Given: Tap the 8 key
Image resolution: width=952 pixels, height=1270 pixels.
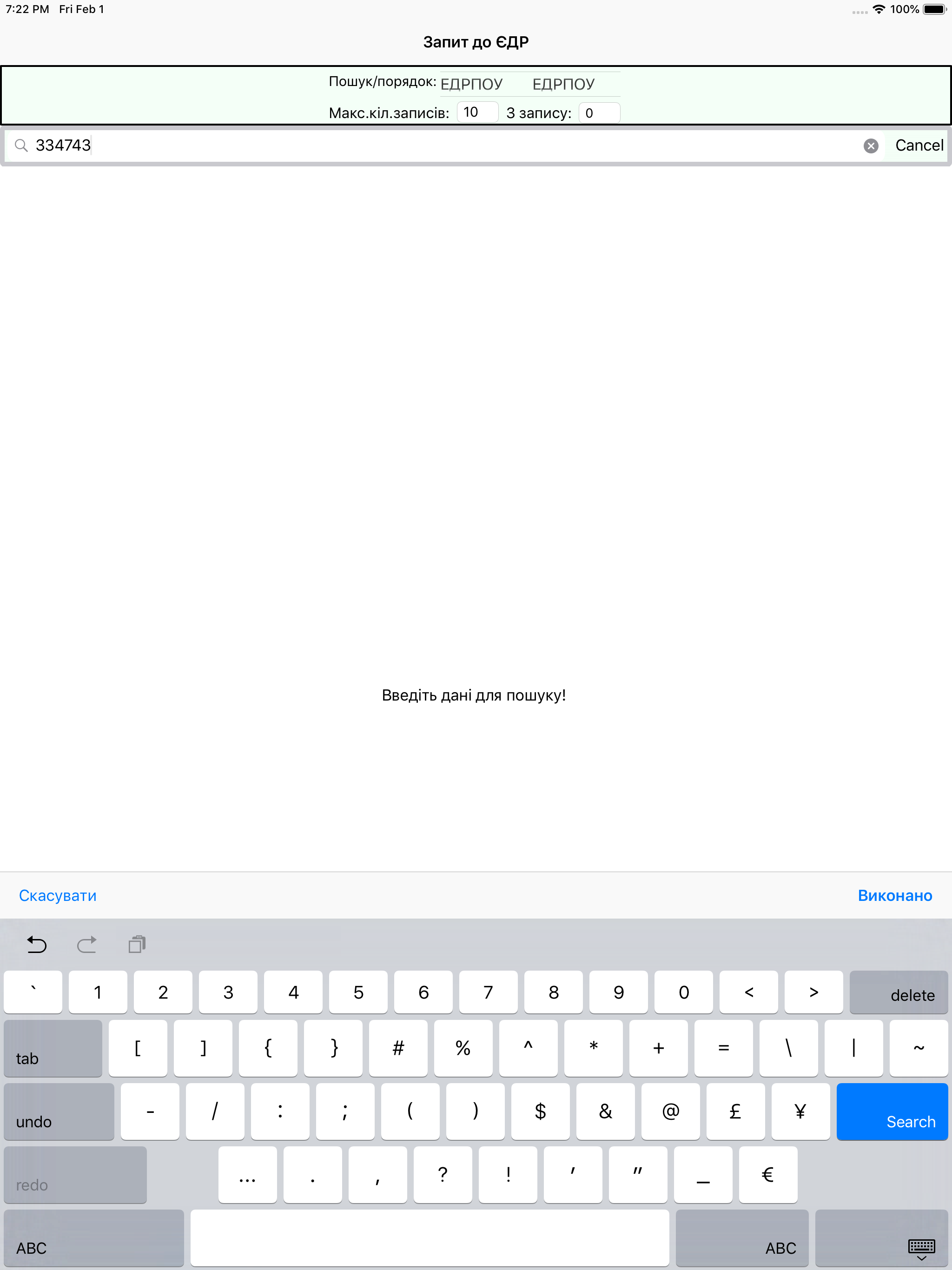Looking at the screenshot, I should (554, 992).
